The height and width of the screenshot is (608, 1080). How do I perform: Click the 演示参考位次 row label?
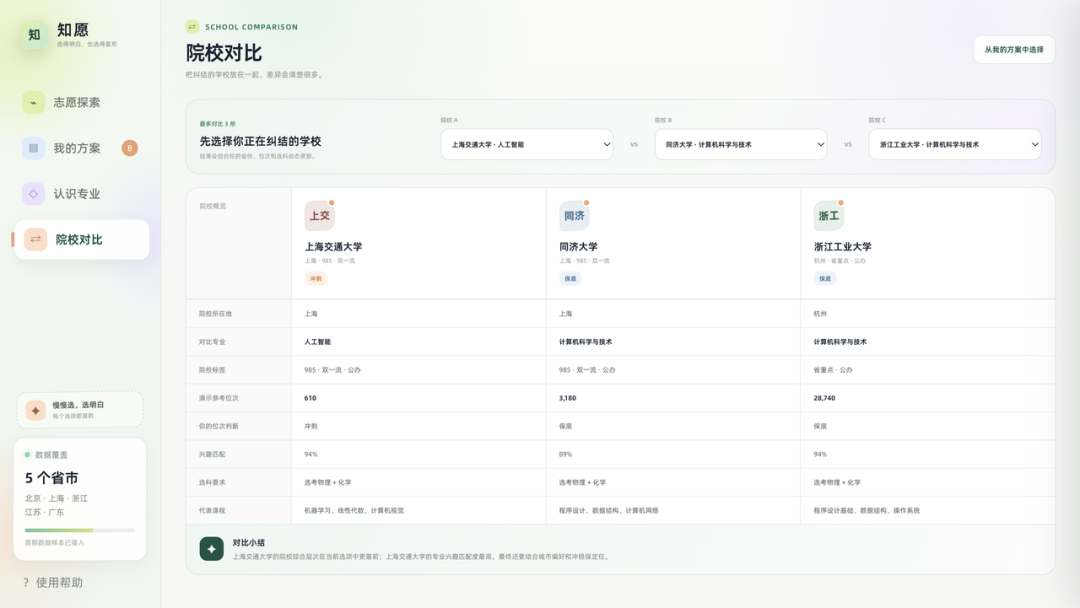click(x=219, y=398)
